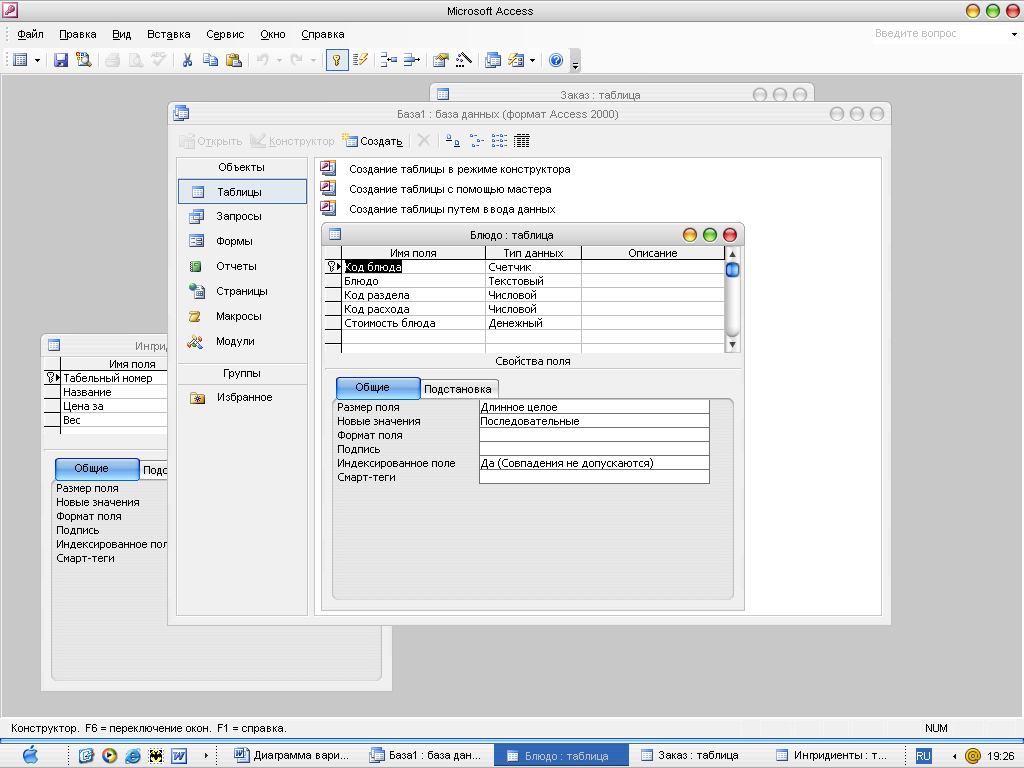Save the table with the floppy icon
This screenshot has width=1024, height=768.
61,60
